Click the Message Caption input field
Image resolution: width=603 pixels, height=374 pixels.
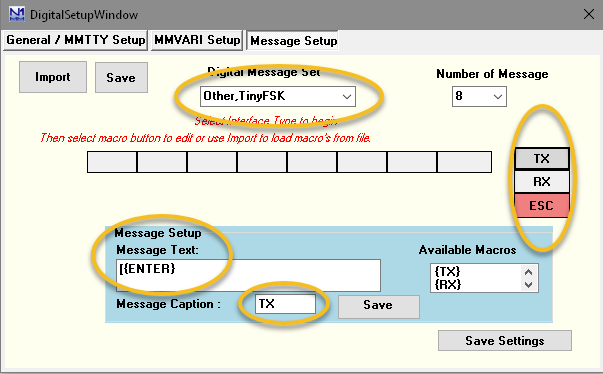coord(285,304)
